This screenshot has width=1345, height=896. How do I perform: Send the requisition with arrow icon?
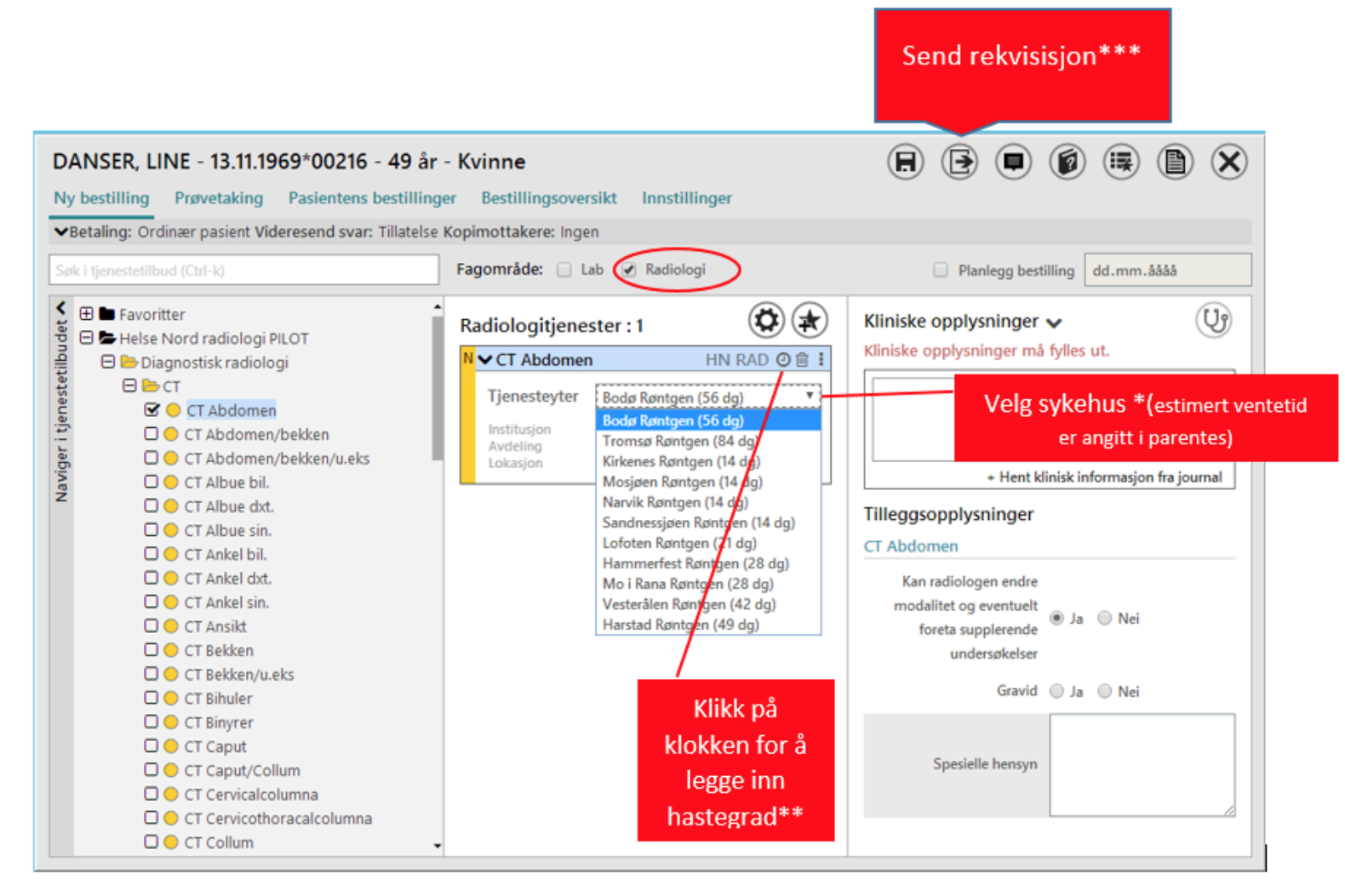coord(959,162)
